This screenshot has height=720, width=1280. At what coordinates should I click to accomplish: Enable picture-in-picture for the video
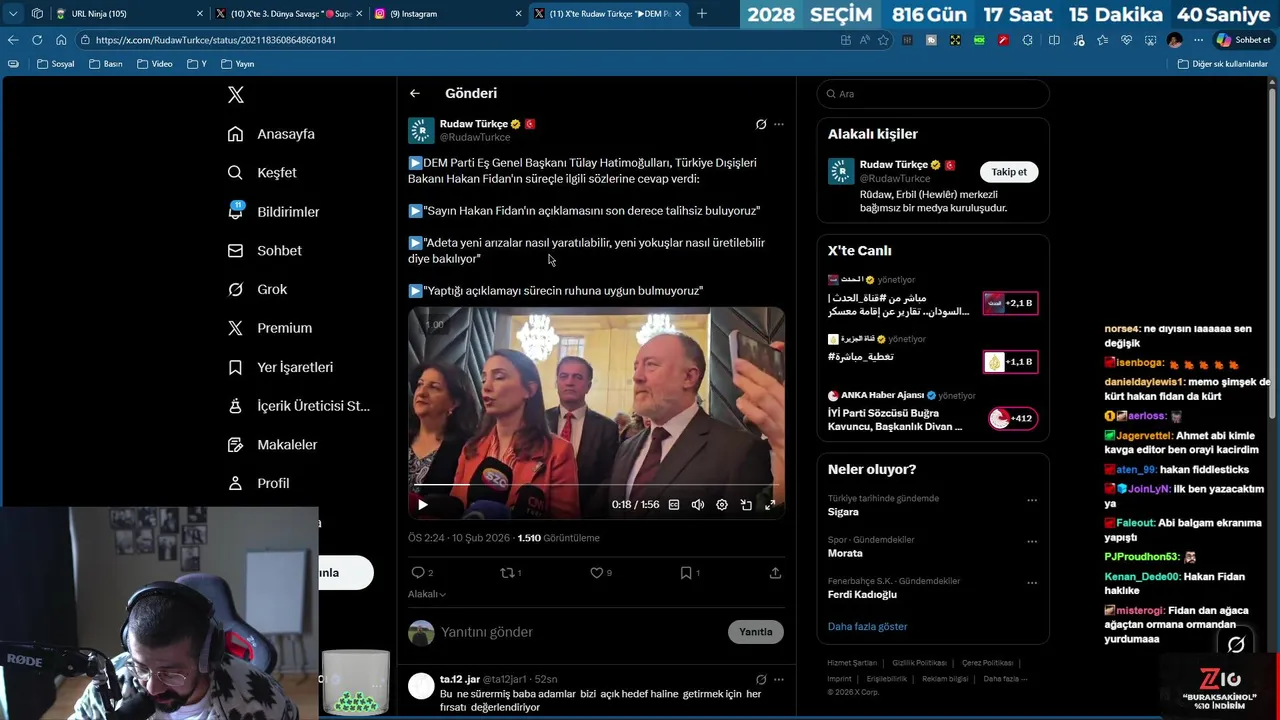coord(746,505)
